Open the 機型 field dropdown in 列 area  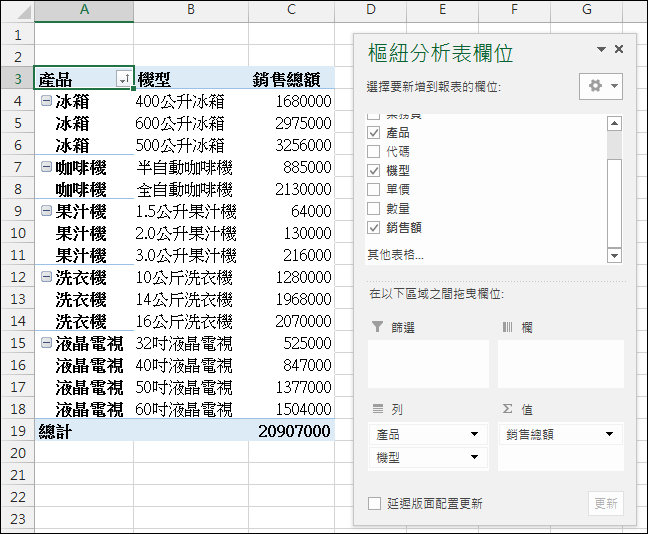click(474, 457)
